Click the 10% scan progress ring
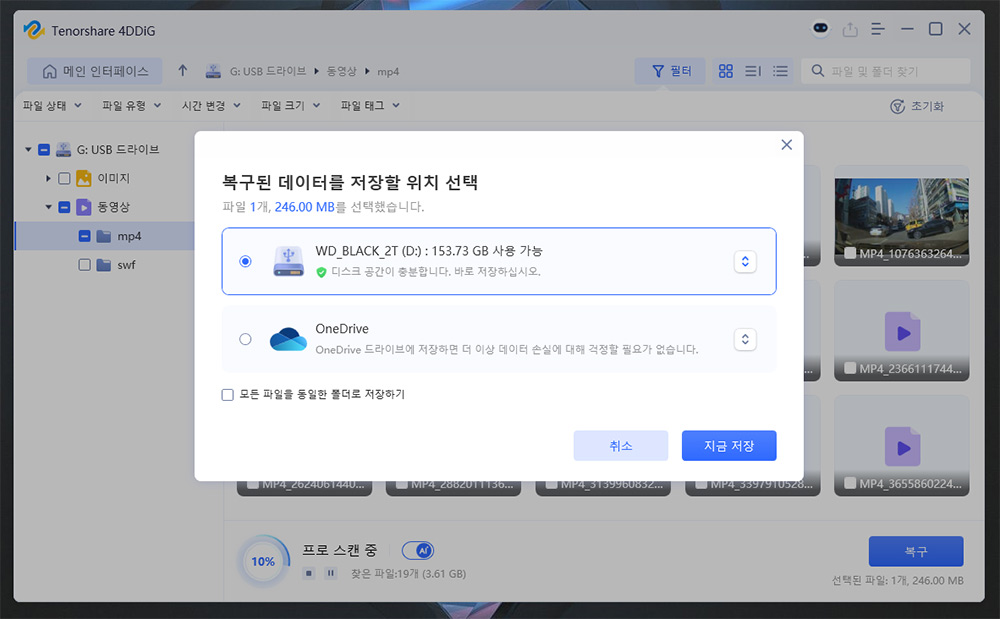The height and width of the screenshot is (619, 1000). coord(263,562)
